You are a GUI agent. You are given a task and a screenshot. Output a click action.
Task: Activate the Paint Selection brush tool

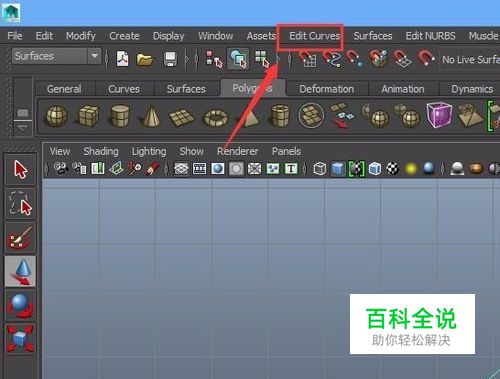click(20, 237)
